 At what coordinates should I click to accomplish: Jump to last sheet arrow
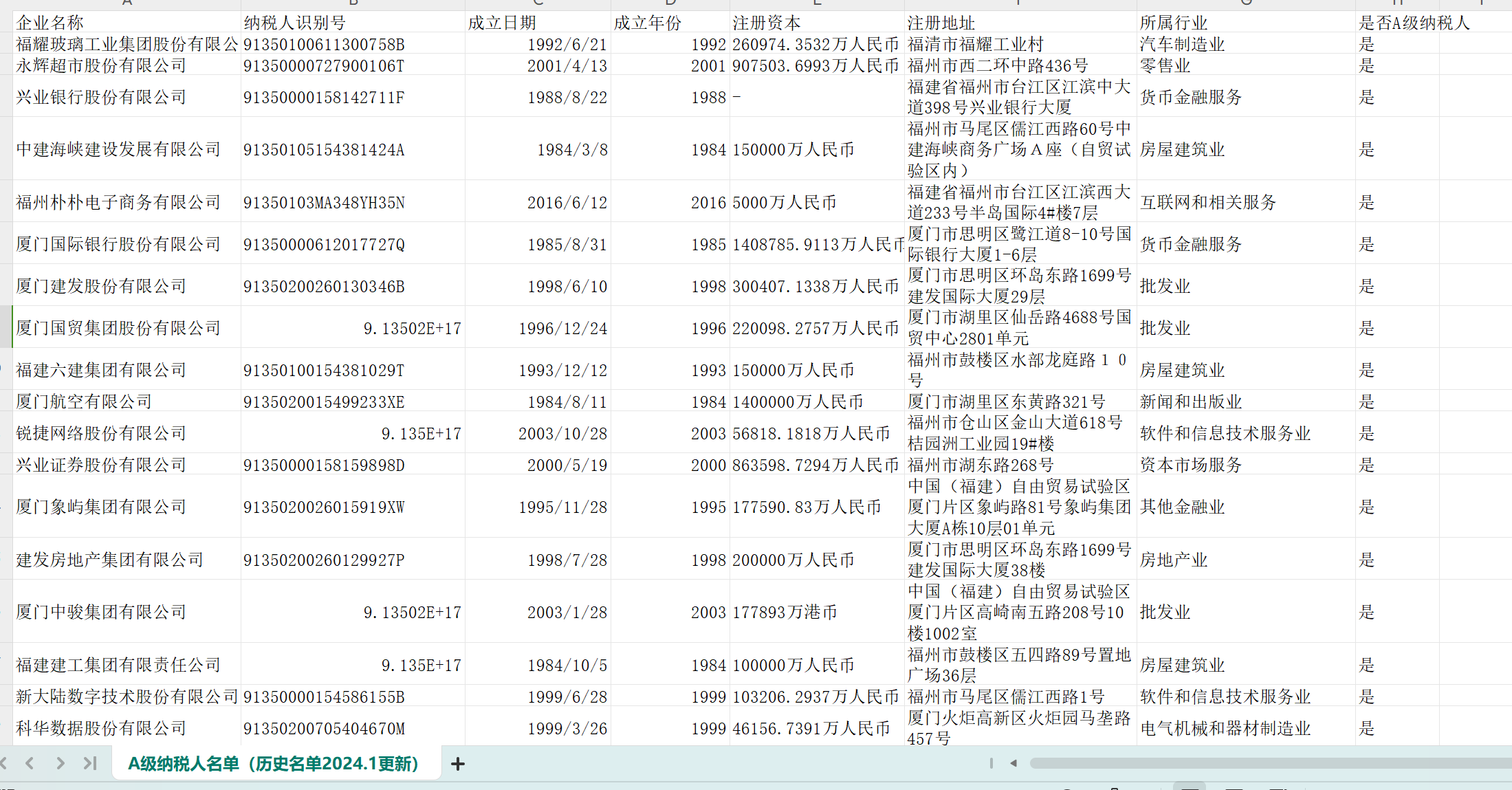(90, 763)
